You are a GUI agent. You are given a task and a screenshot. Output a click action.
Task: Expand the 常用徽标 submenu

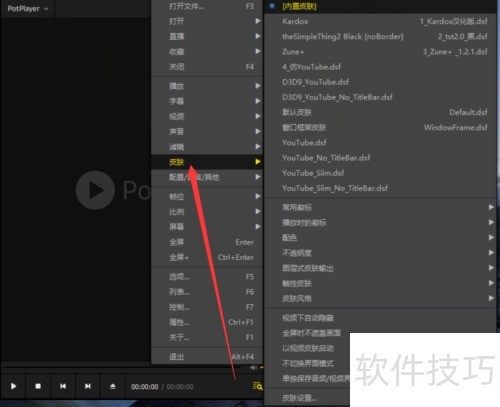click(x=380, y=207)
